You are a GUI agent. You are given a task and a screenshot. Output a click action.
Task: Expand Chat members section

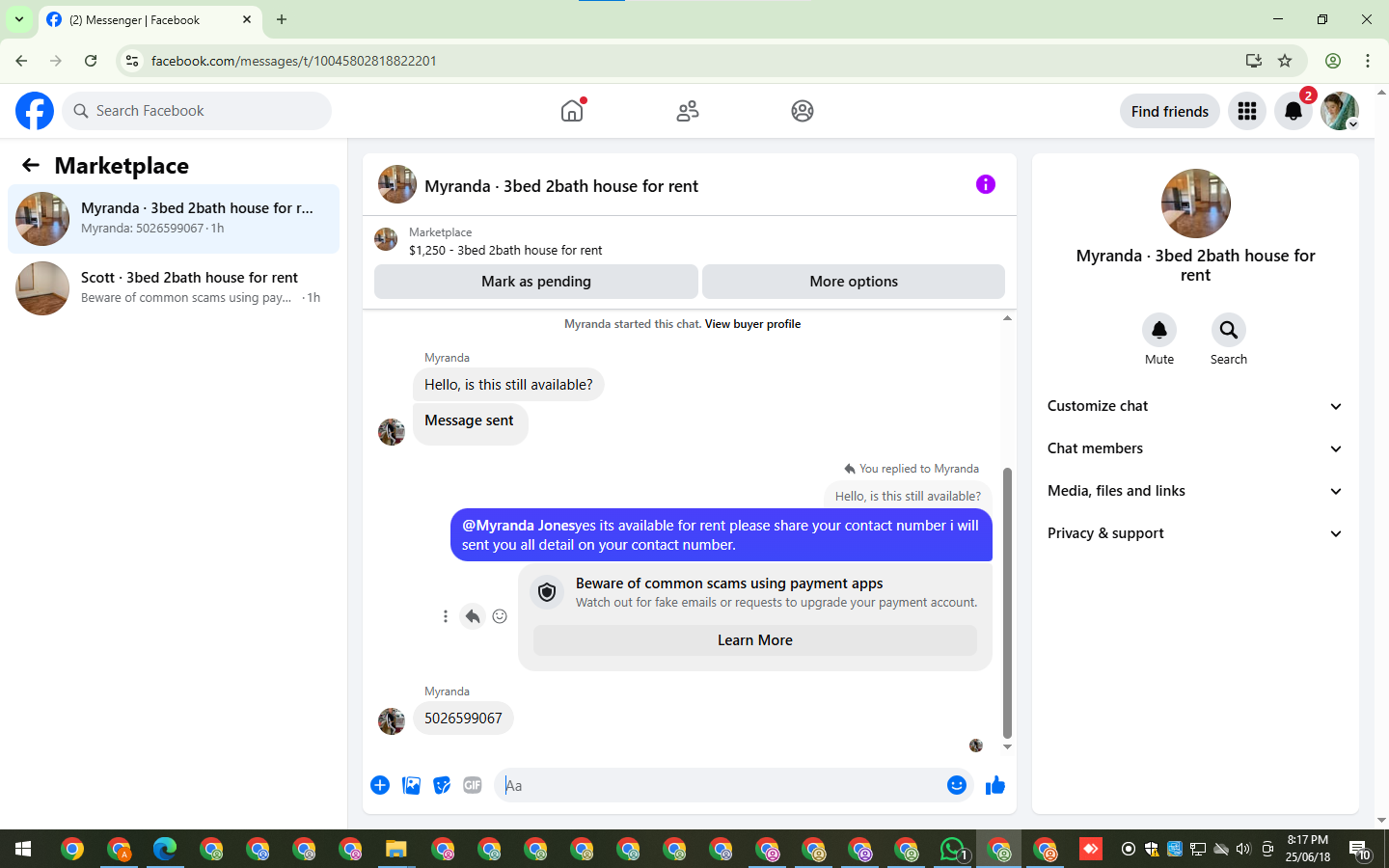(1195, 448)
